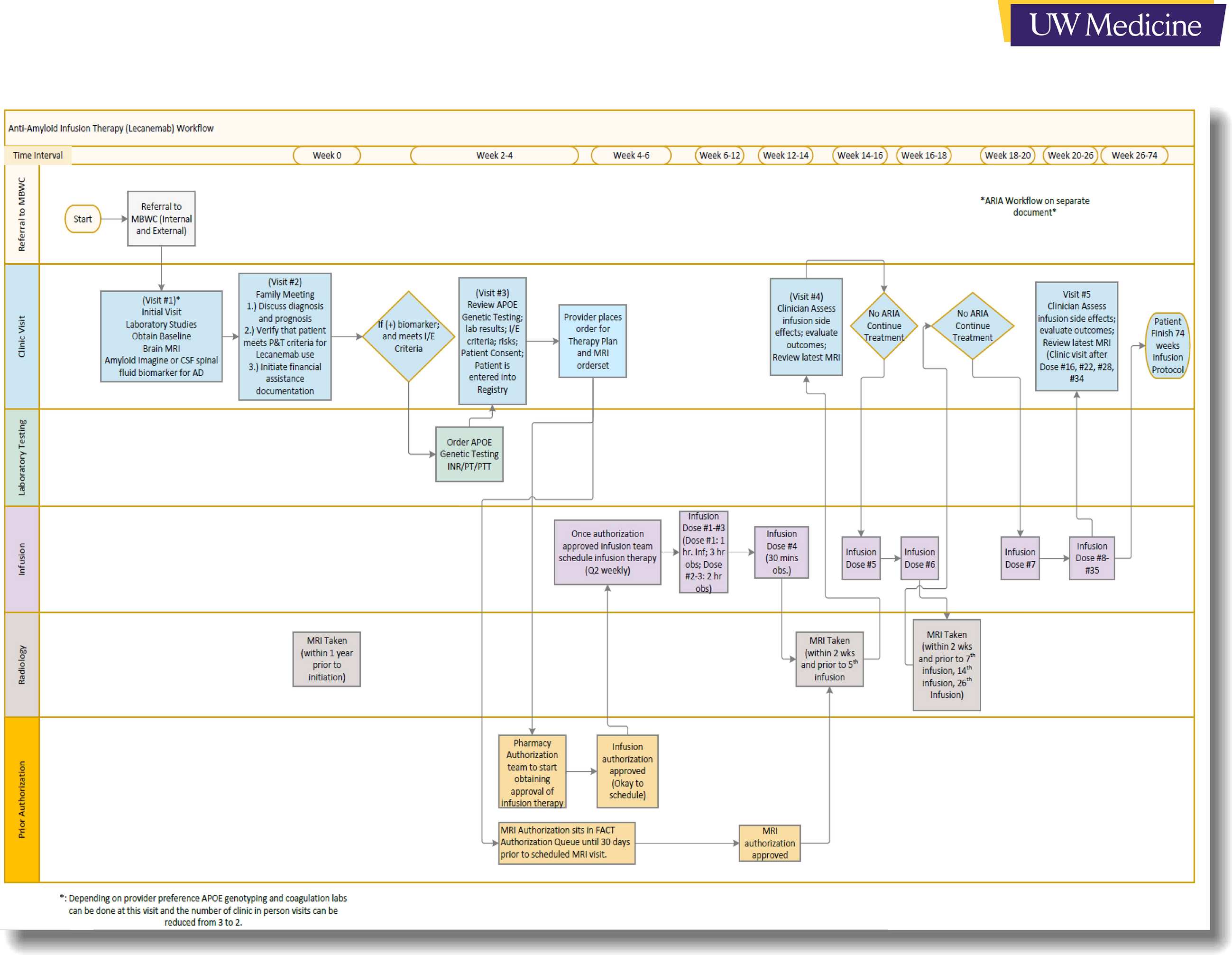Image resolution: width=1232 pixels, height=955 pixels.
Task: Click the Laboratory Testing lane label
Action: [x=22, y=458]
